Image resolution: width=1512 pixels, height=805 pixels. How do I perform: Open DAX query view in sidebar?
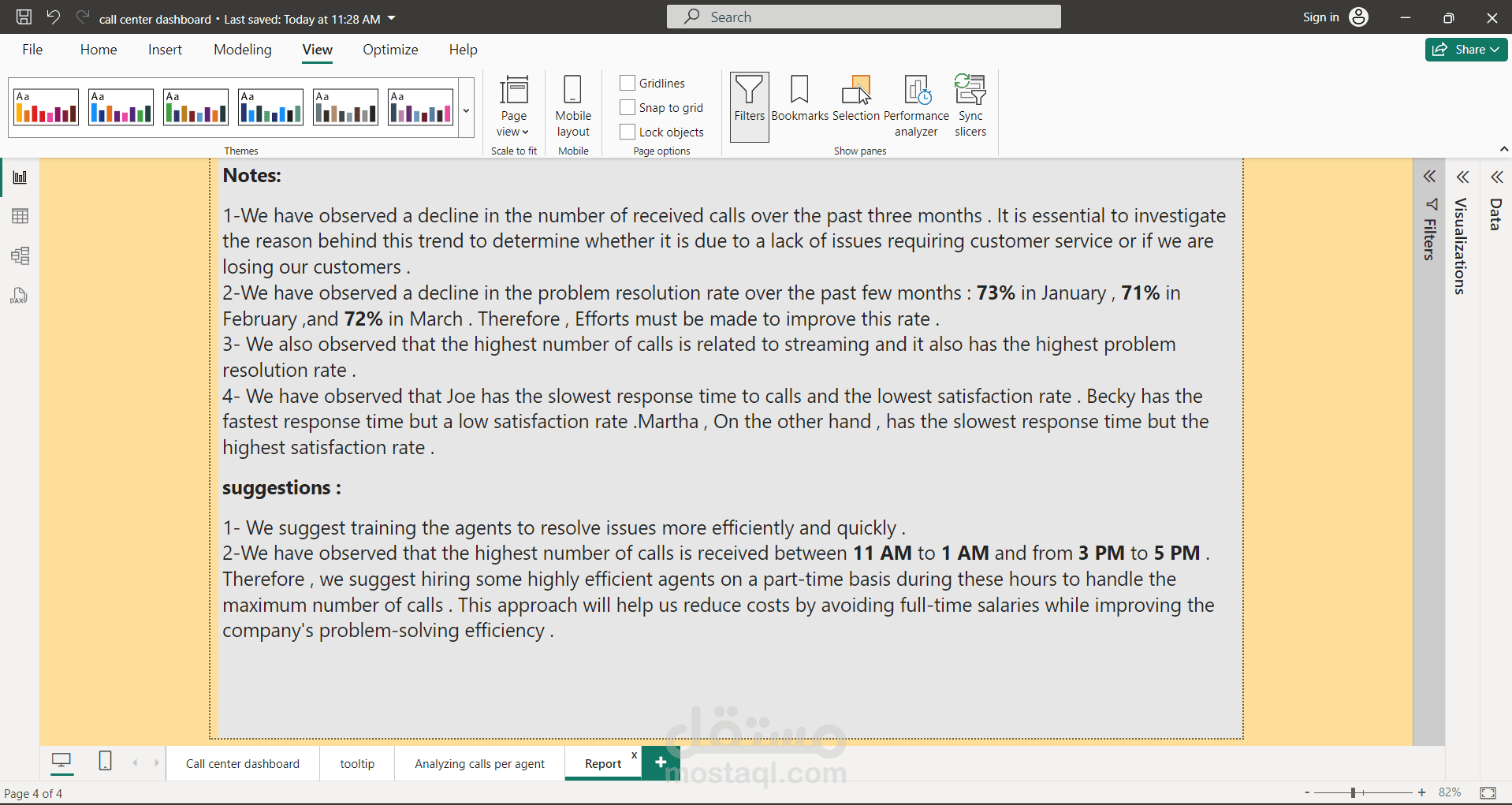(20, 296)
